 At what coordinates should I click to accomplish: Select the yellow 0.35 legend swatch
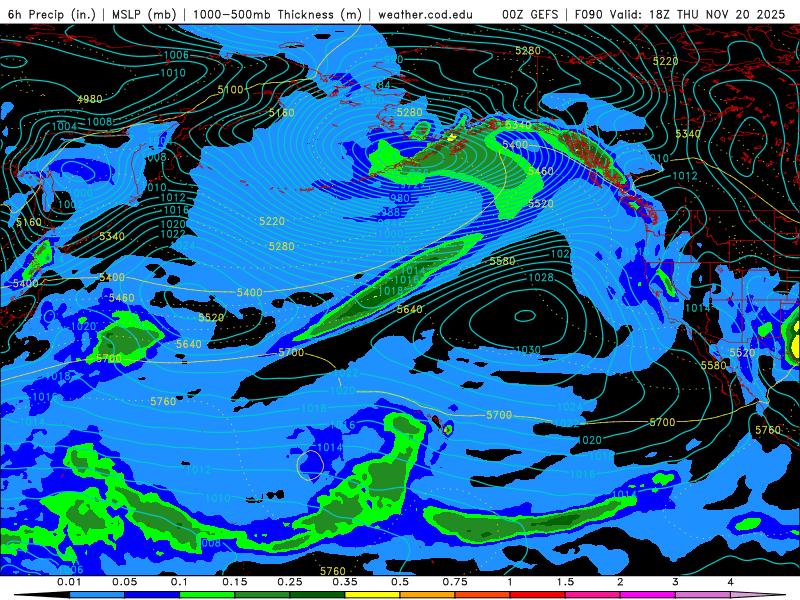pyautogui.click(x=372, y=595)
